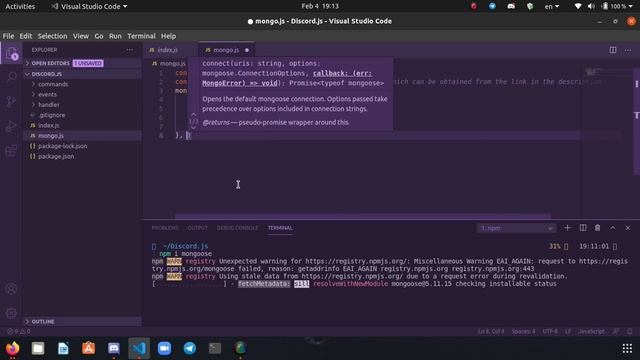Switch to the Output panel tab
640x360 pixels.
198,228
